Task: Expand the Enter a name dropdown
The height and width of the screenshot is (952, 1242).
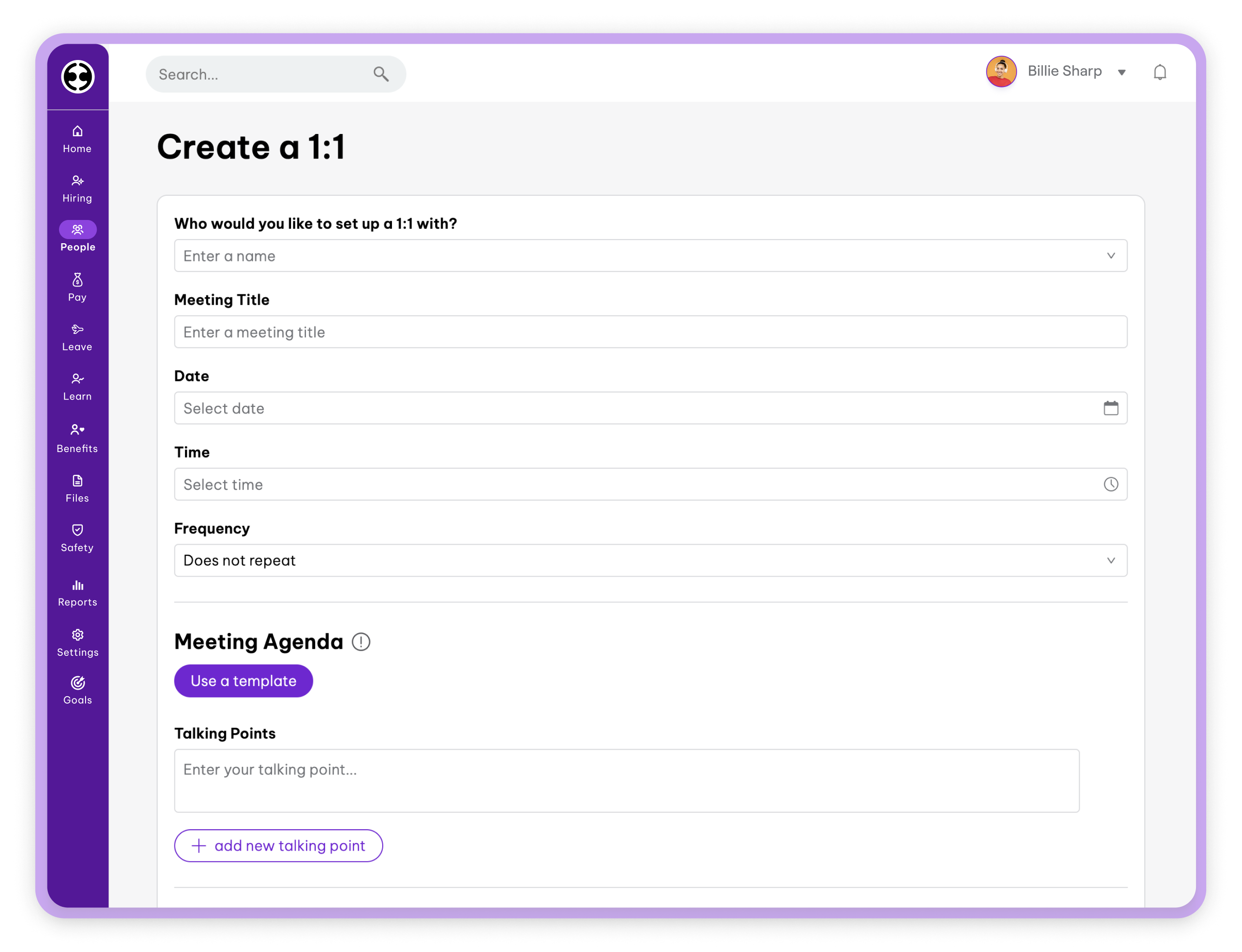Action: tap(1110, 256)
